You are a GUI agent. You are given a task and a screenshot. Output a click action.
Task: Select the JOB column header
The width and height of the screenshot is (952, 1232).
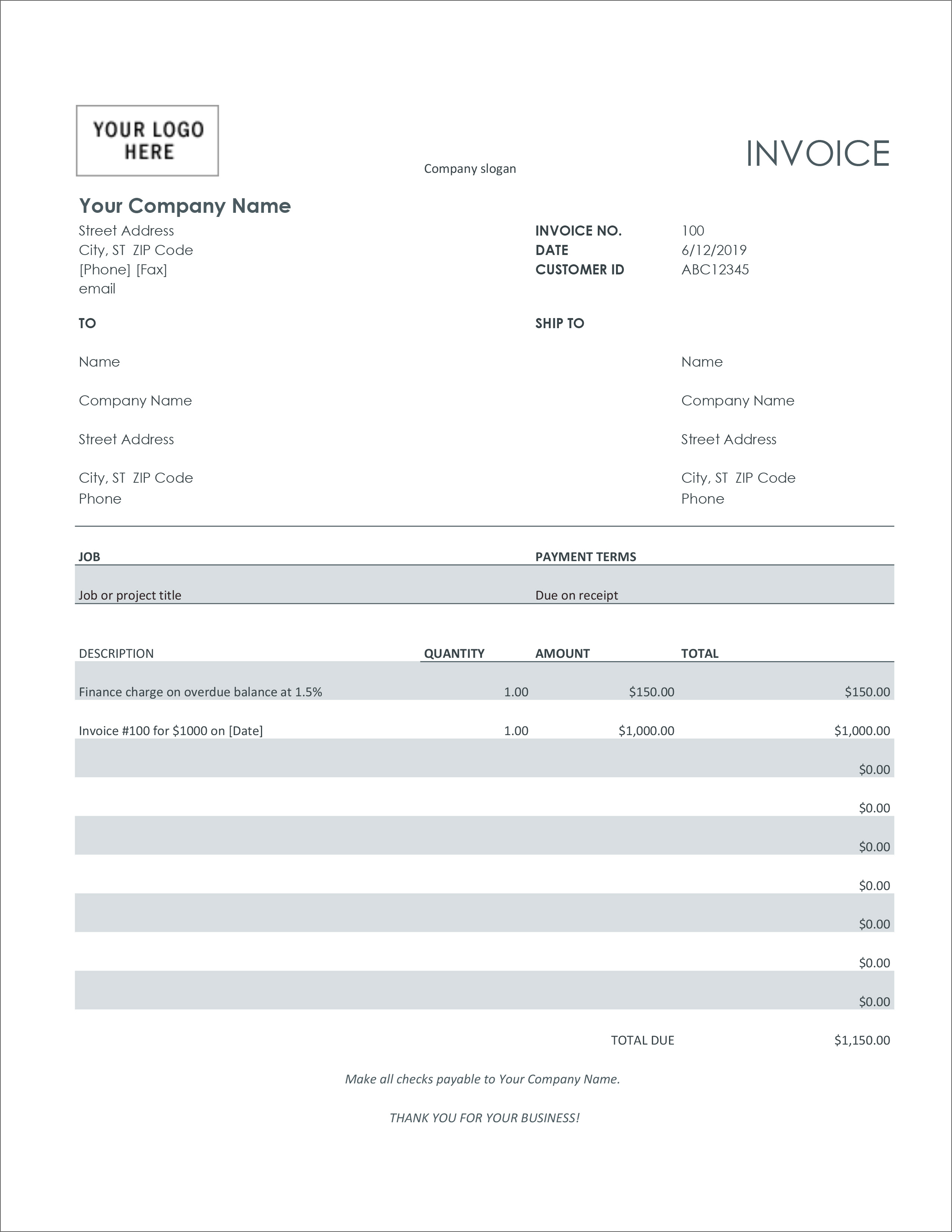coord(89,557)
